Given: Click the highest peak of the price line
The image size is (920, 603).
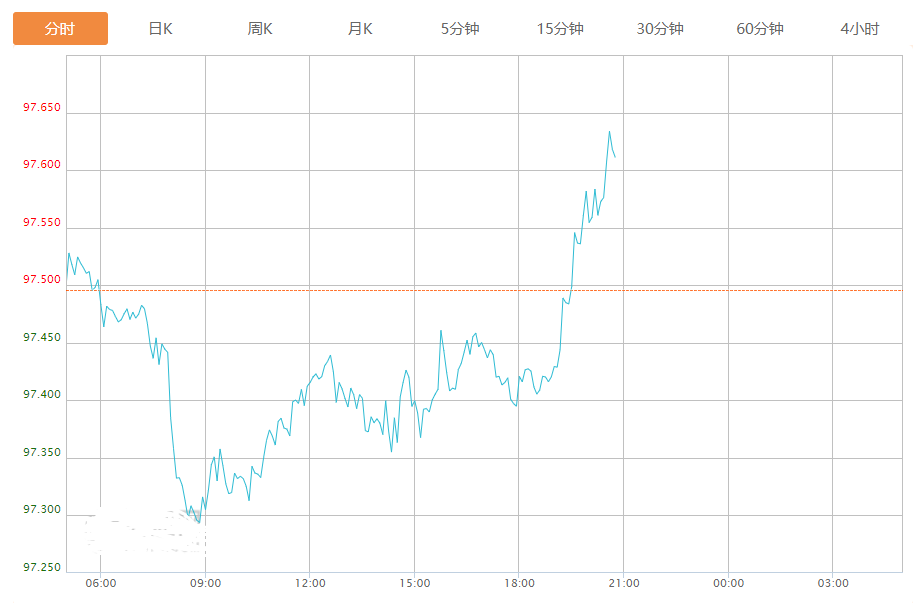Looking at the screenshot, I should tap(609, 132).
